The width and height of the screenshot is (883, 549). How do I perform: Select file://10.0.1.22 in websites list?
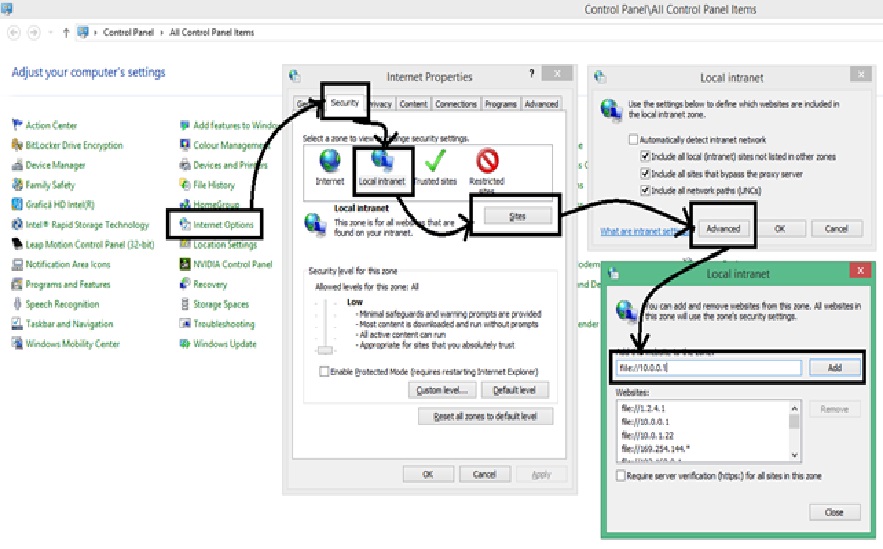648,436
